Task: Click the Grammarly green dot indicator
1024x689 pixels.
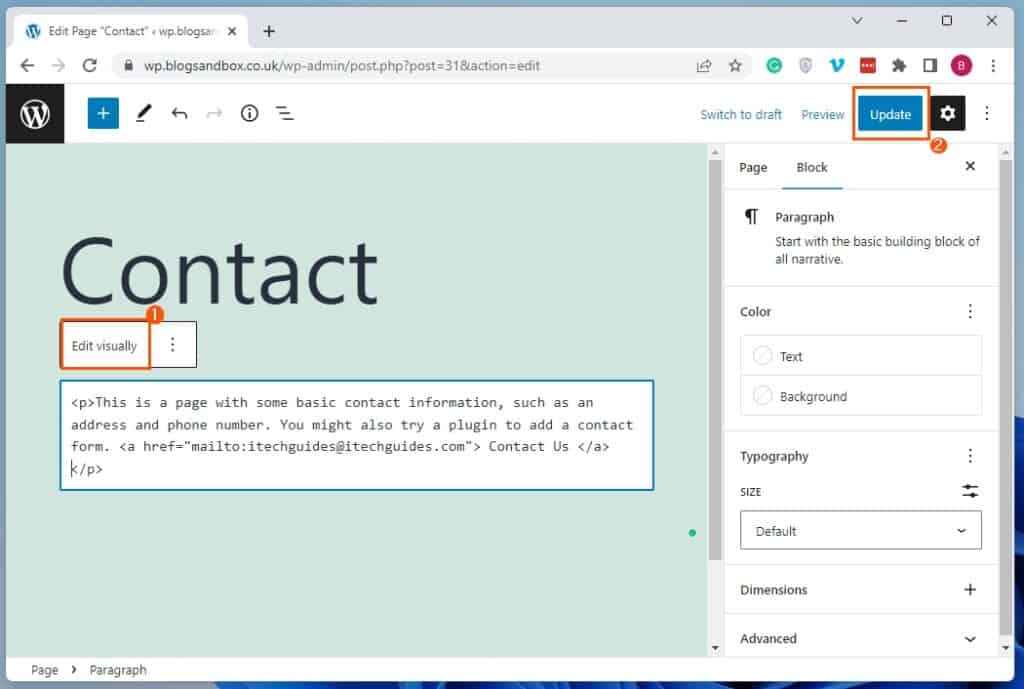Action: point(692,533)
